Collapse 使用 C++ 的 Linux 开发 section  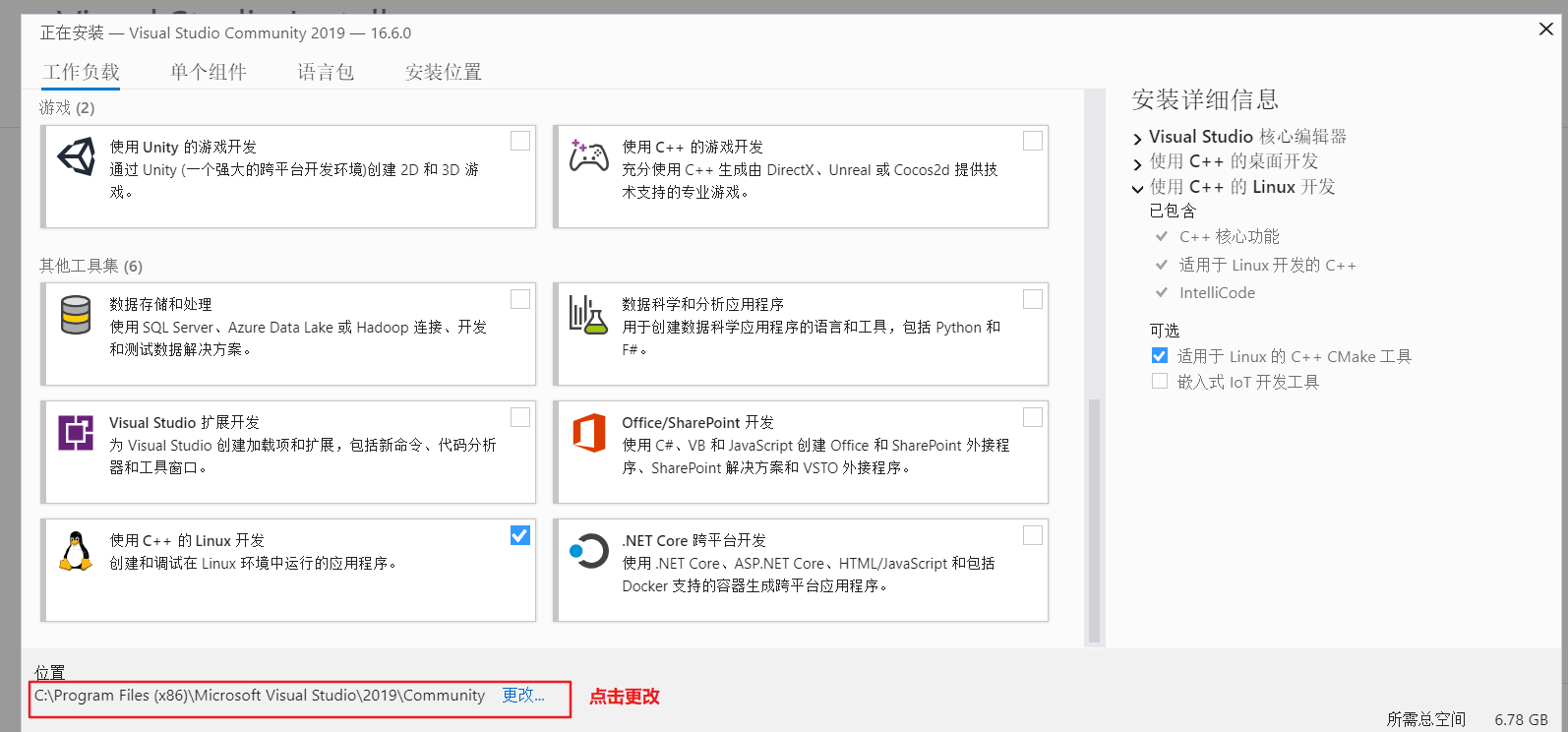[x=1138, y=189]
